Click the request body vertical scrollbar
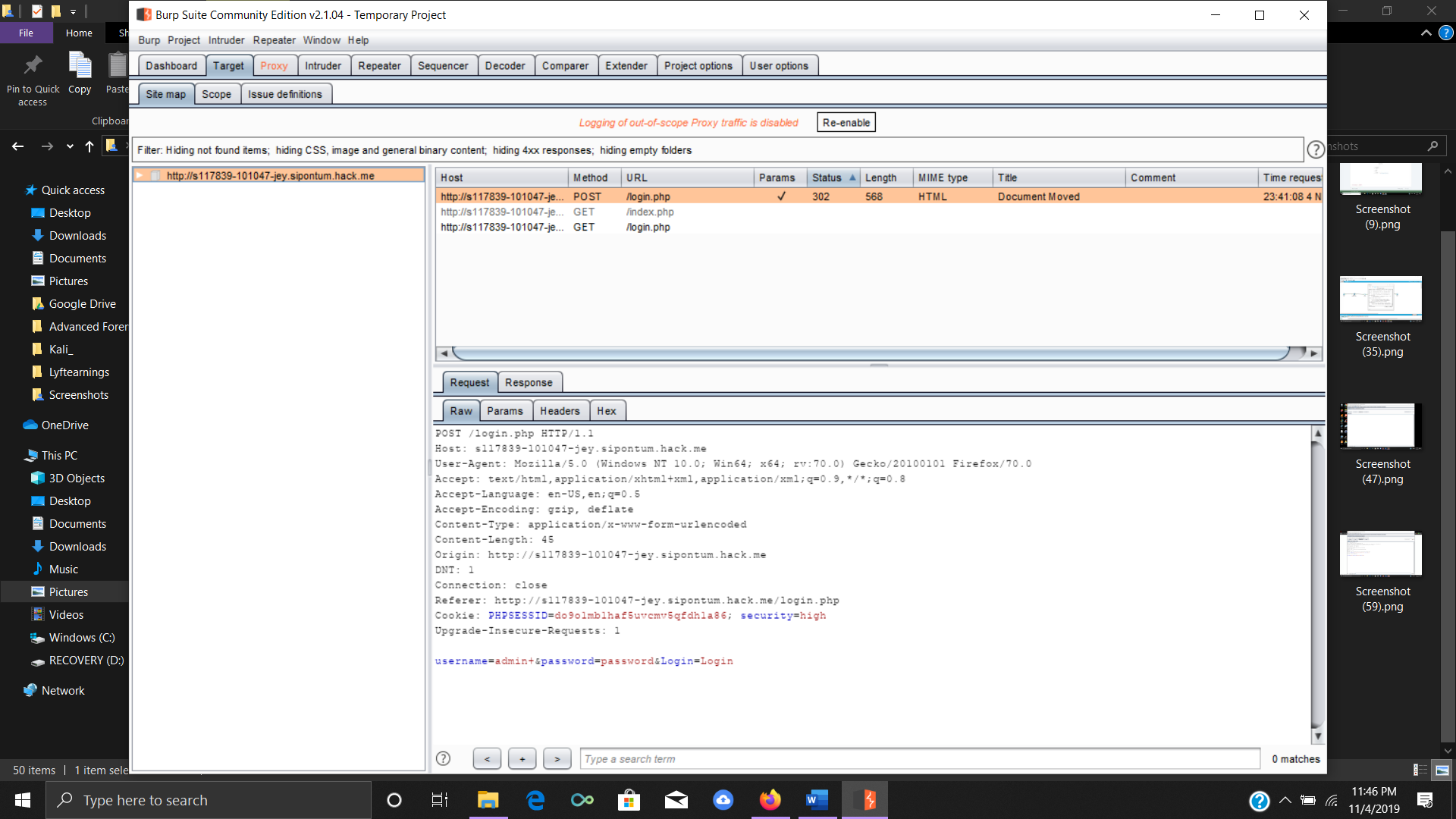This screenshot has height=819, width=1456. click(x=1317, y=584)
